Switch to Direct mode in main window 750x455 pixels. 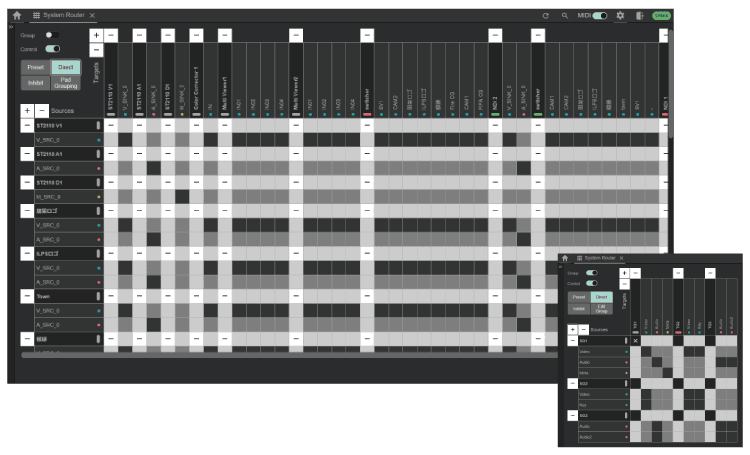(65, 67)
